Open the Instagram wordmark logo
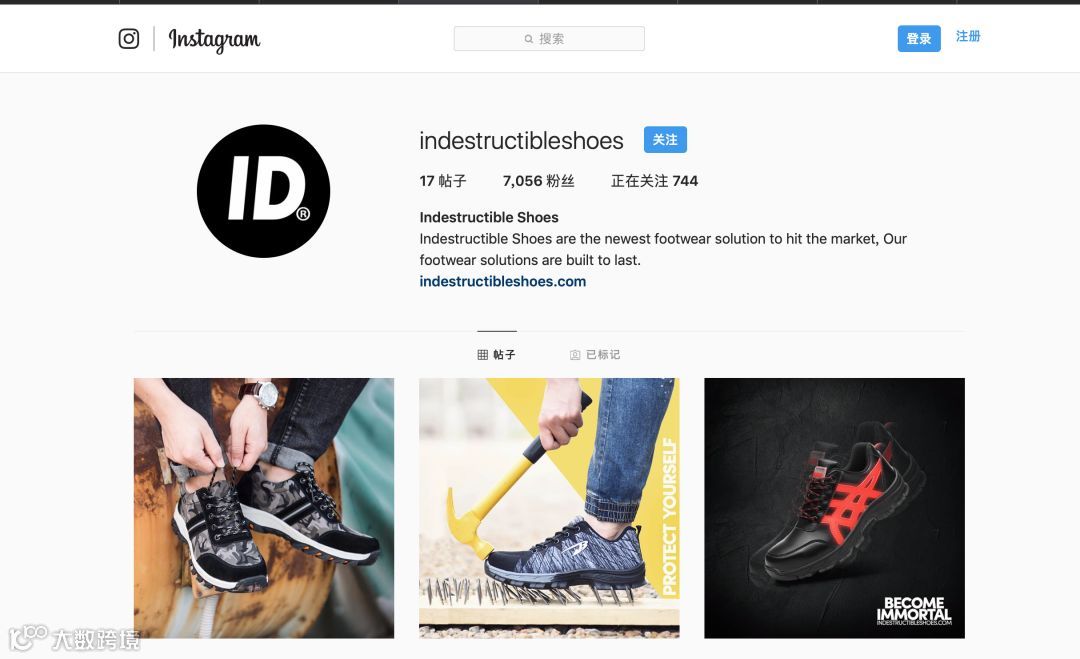 (214, 40)
